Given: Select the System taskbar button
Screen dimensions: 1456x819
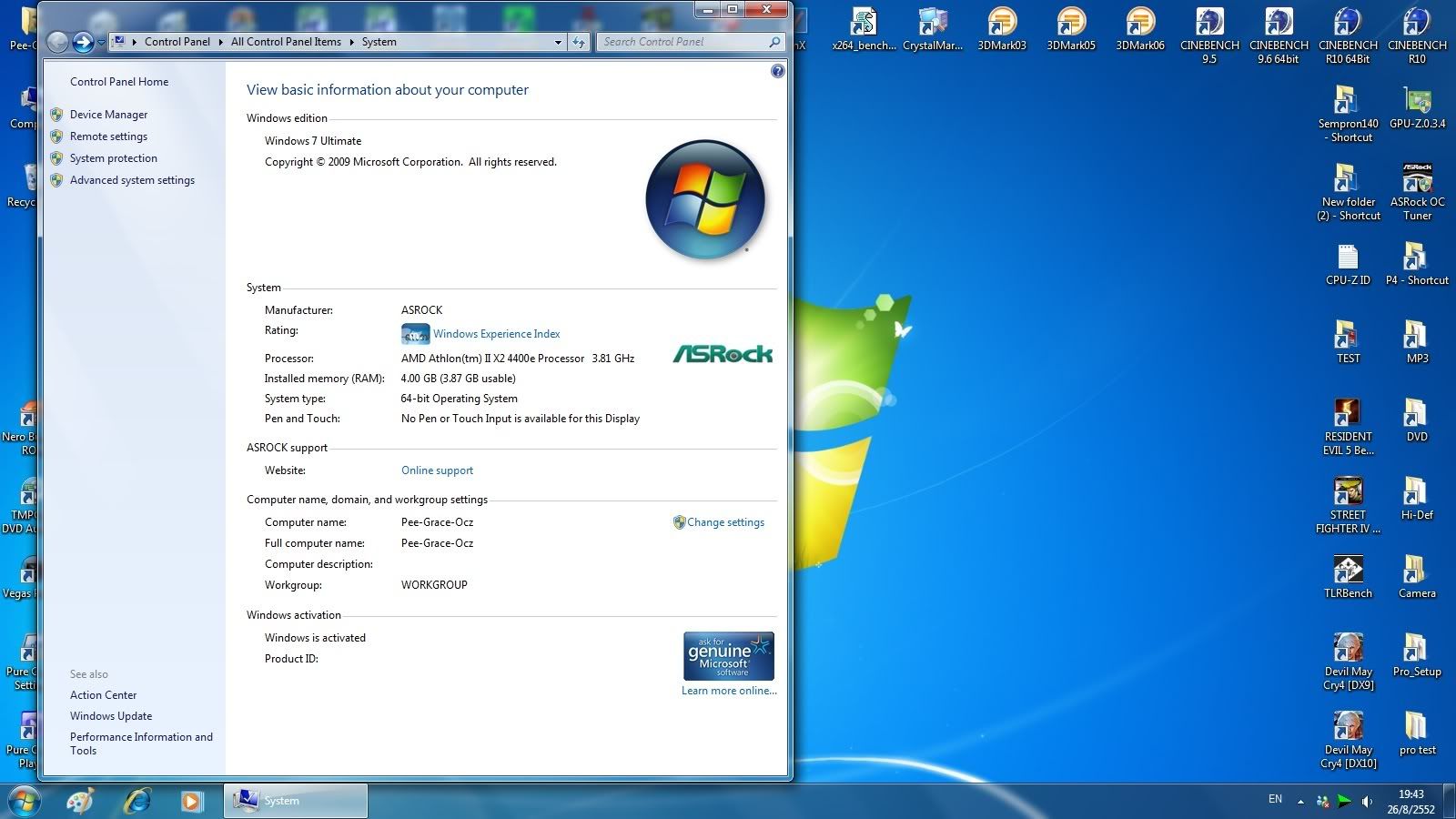Looking at the screenshot, I should [296, 801].
